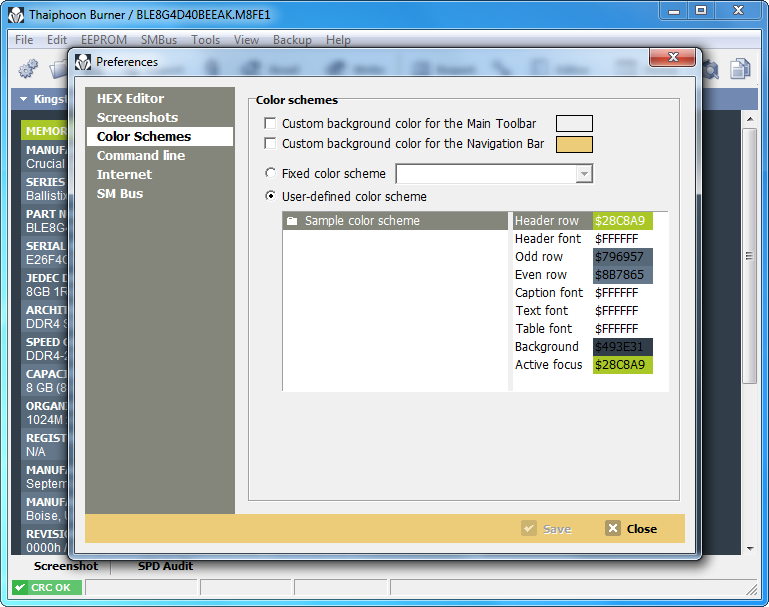This screenshot has width=769, height=607.
Task: Click Header font value $FFFFFF
Action: coord(622,239)
